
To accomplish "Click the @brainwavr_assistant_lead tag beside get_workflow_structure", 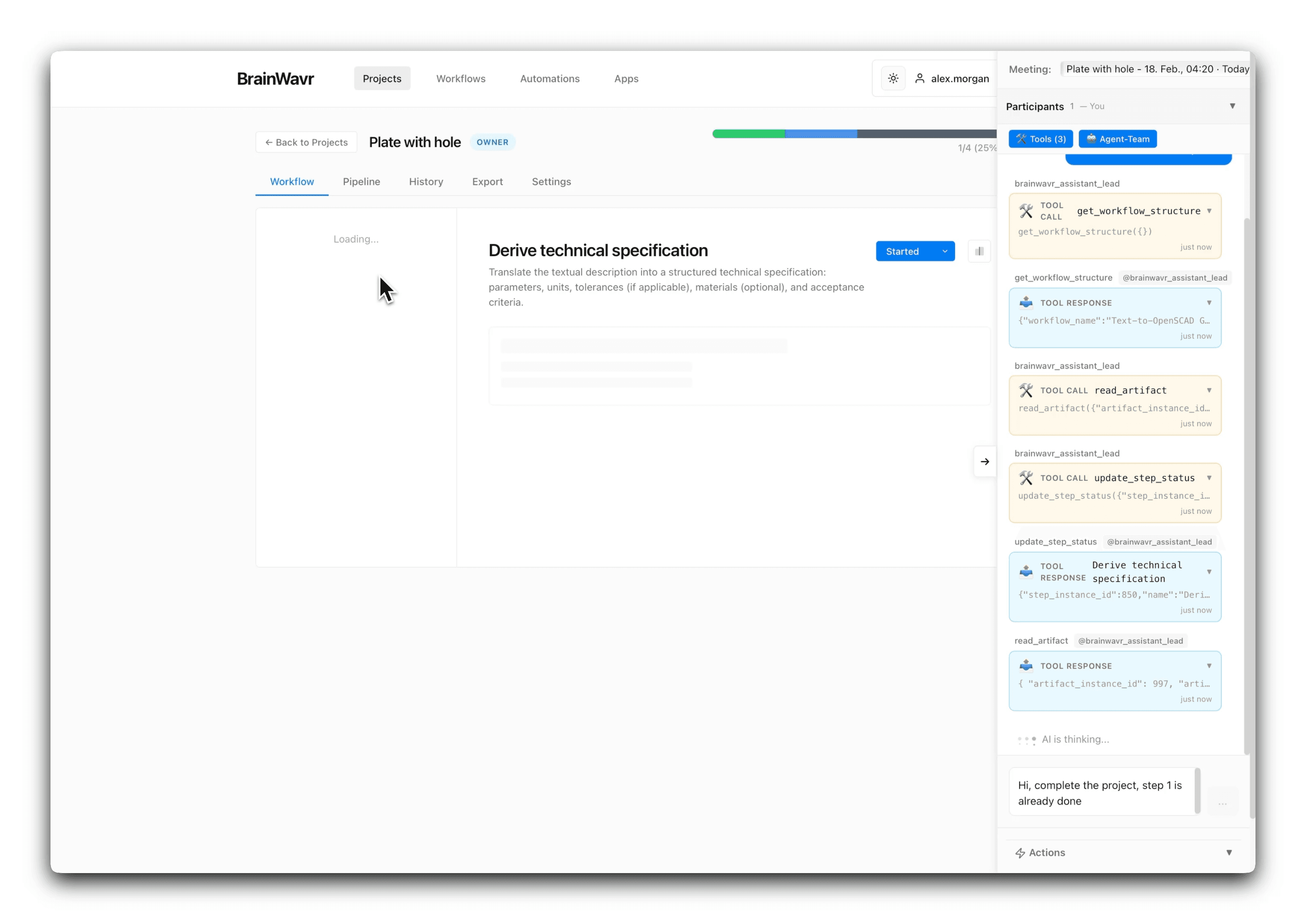I will pyautogui.click(x=1175, y=278).
